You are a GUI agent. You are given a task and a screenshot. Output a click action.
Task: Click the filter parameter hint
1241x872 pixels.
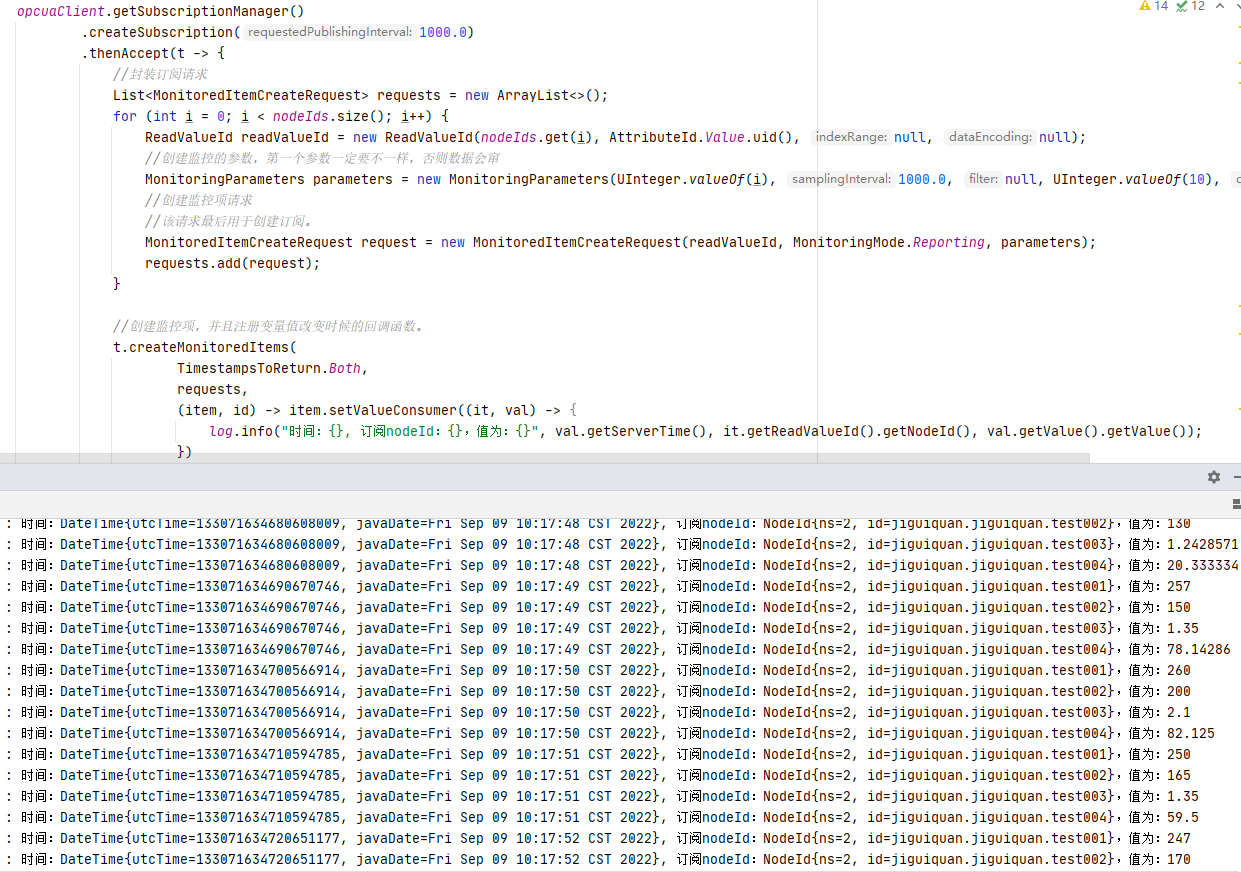[983, 179]
